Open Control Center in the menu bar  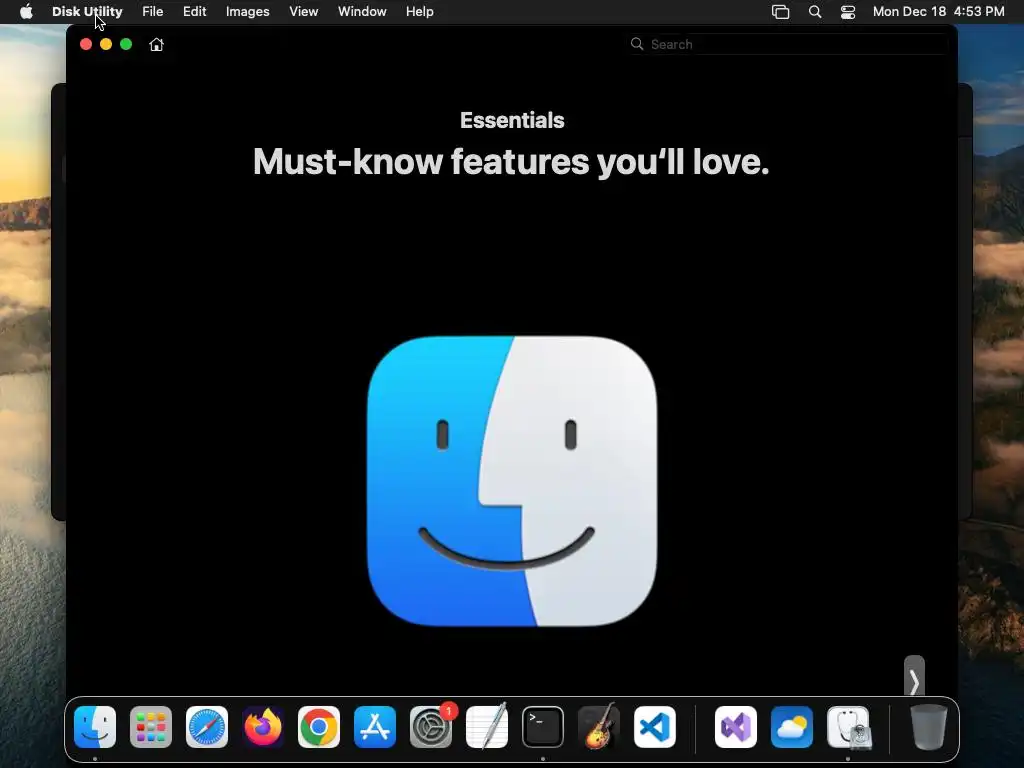point(848,12)
